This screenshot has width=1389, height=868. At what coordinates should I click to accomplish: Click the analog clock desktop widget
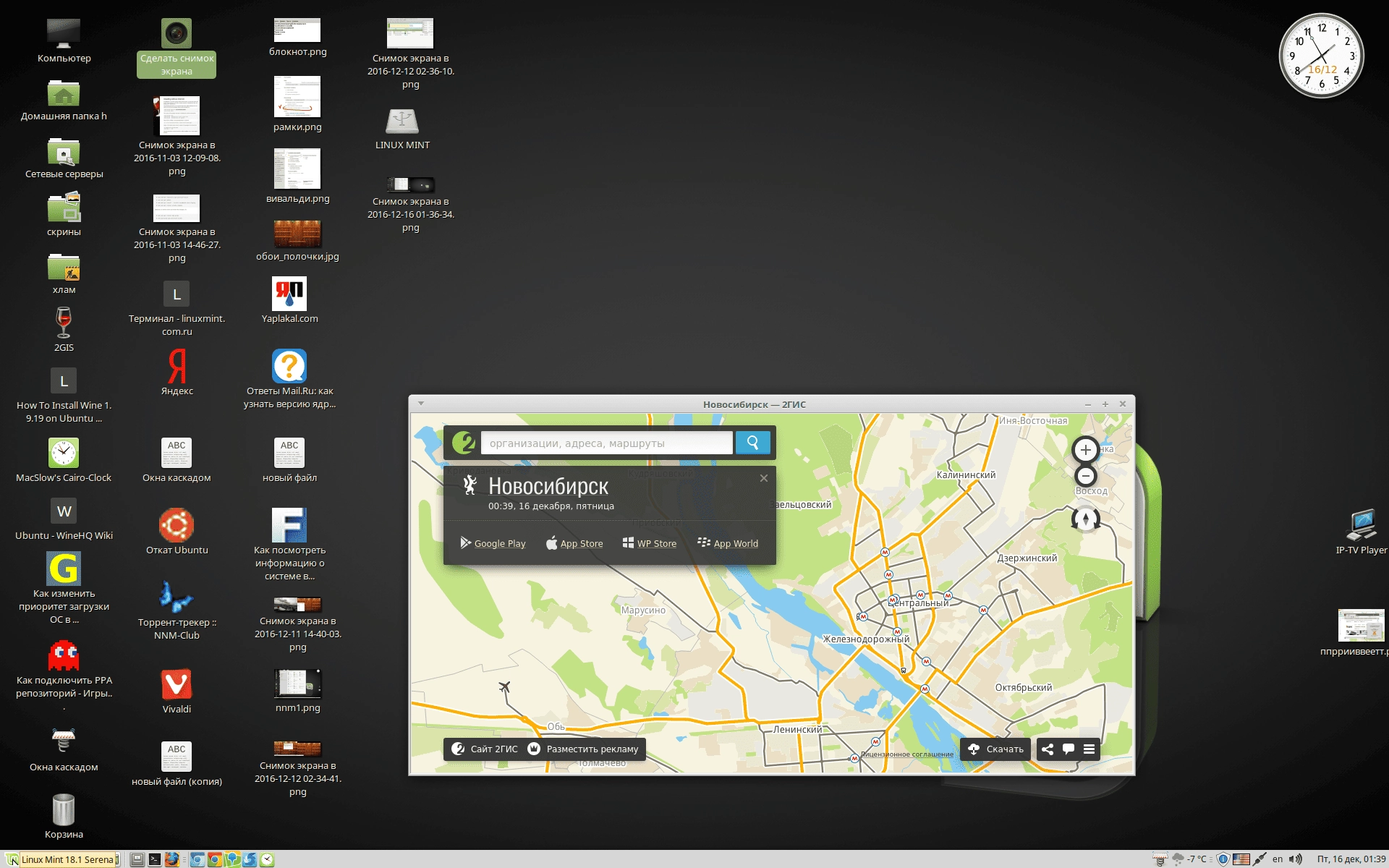coord(1321,56)
